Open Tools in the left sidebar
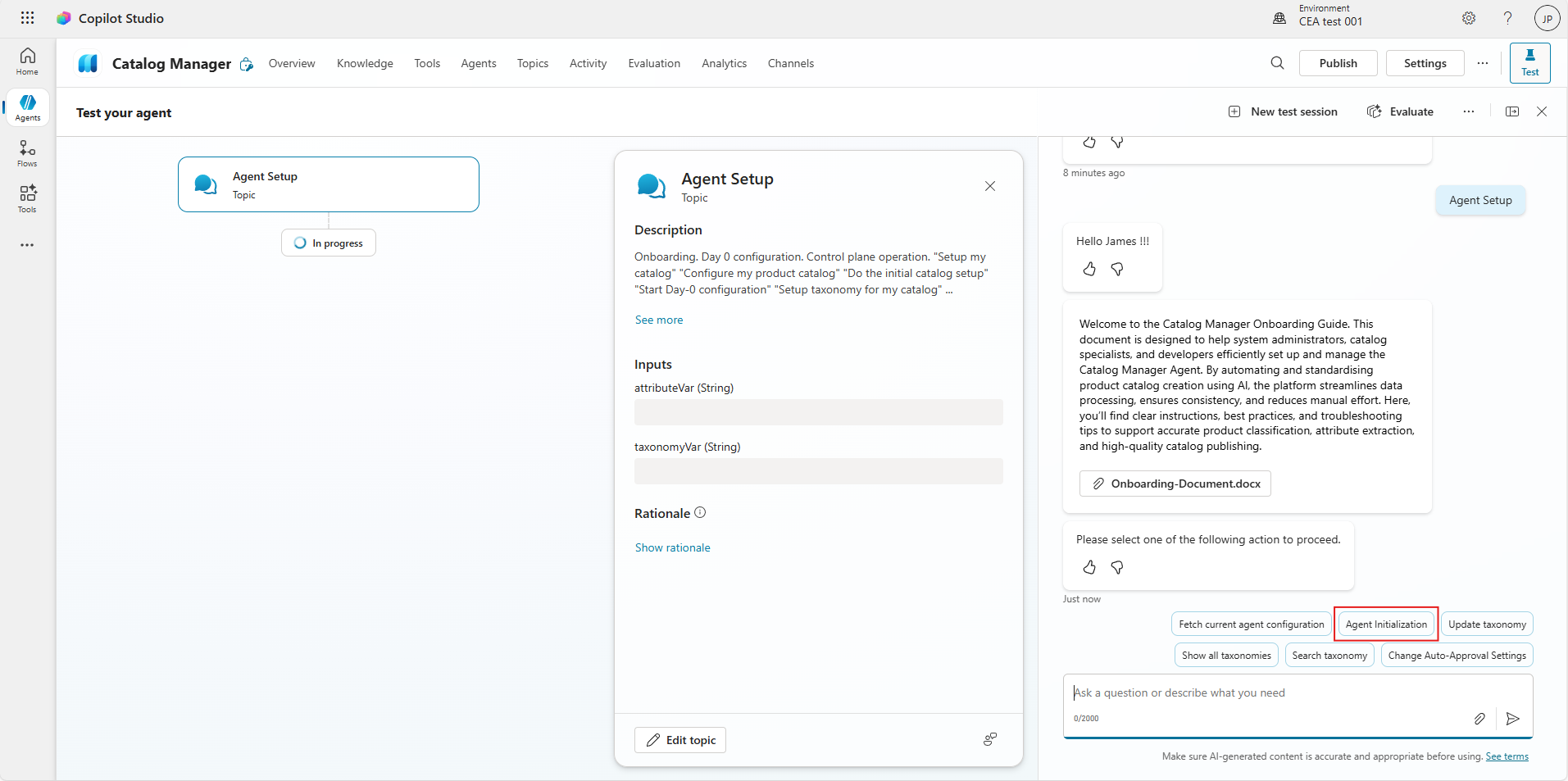 coord(27,199)
